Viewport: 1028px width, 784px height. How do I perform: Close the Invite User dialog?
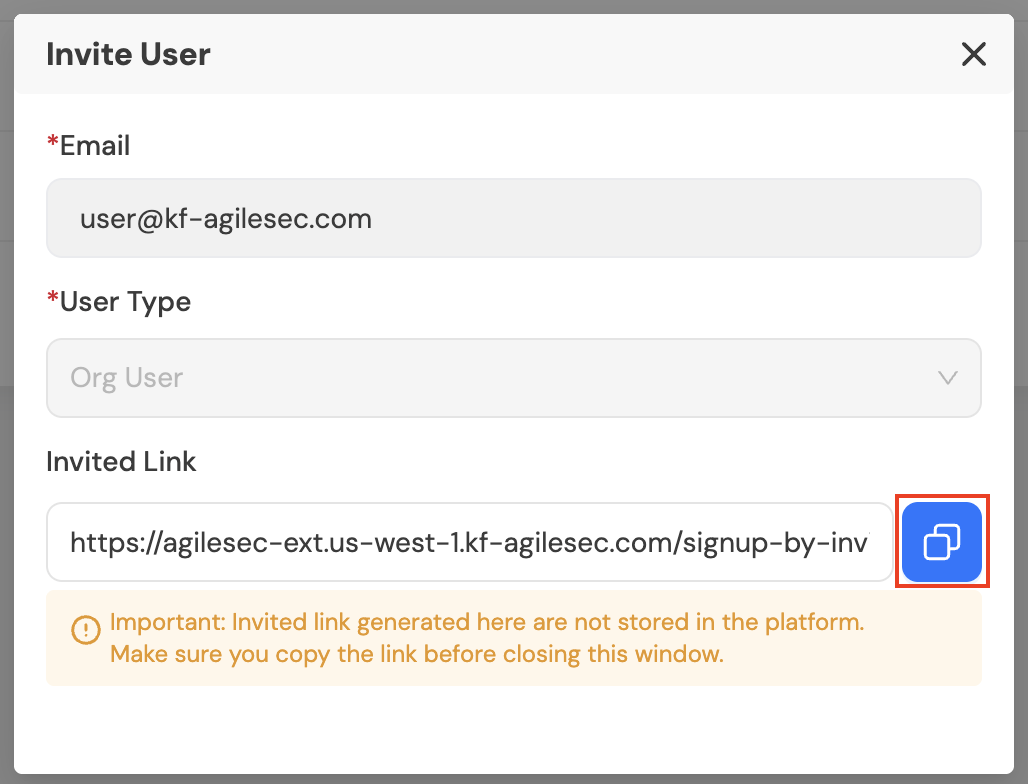point(973,54)
